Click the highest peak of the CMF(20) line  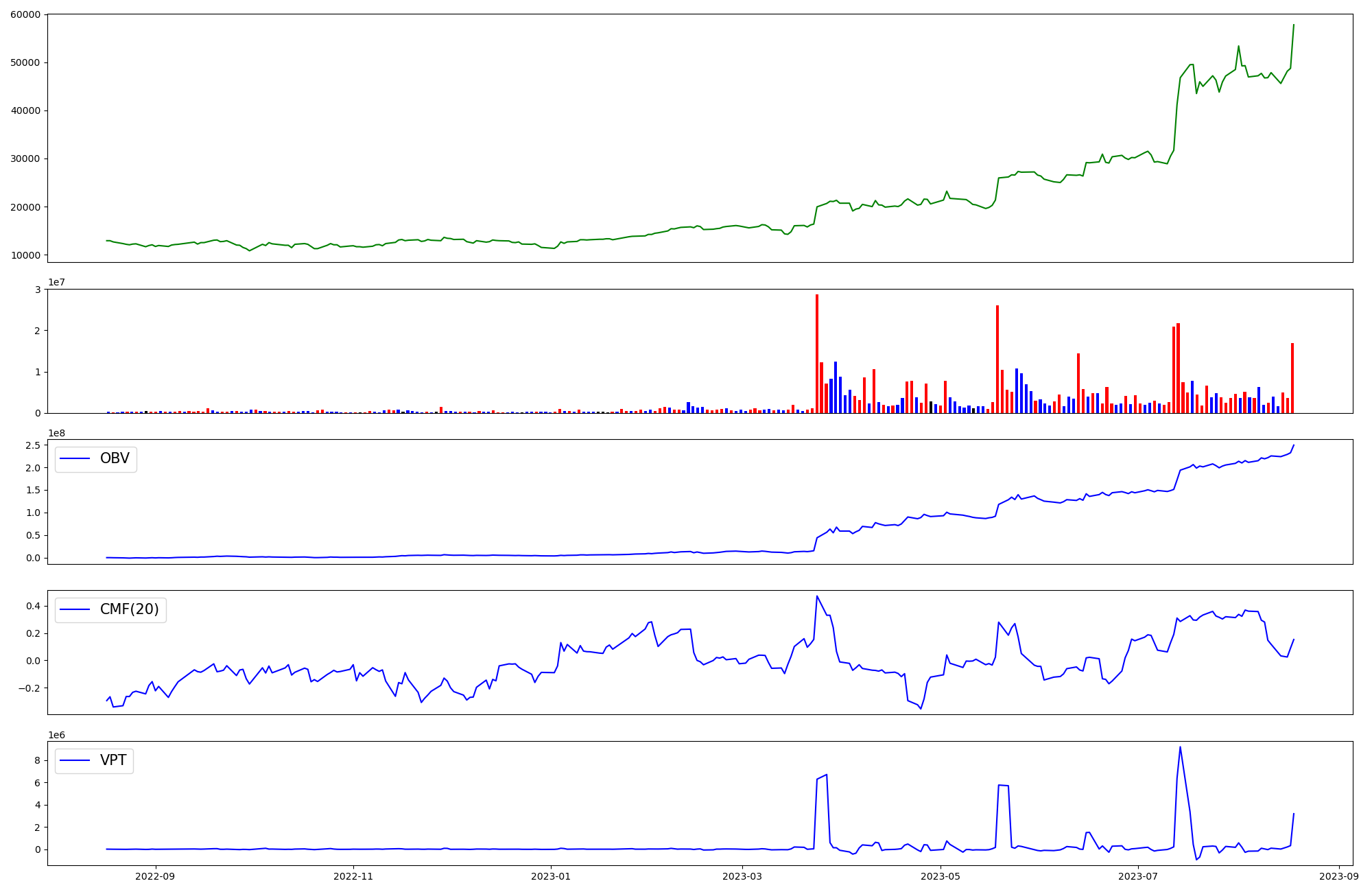click(816, 596)
